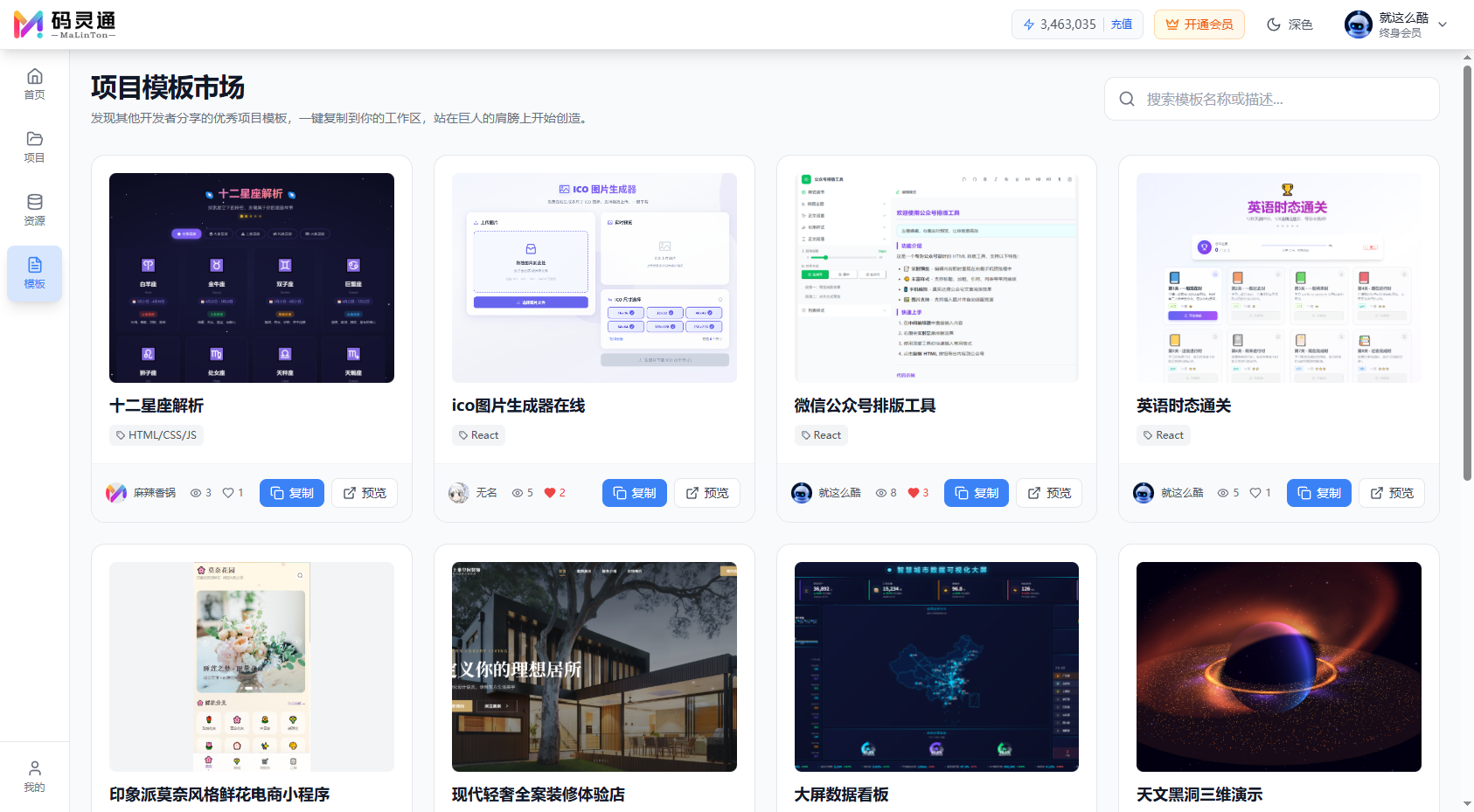The width and height of the screenshot is (1474, 812).
Task: Click the view count eye on 十二星座解析
Action: (x=196, y=493)
